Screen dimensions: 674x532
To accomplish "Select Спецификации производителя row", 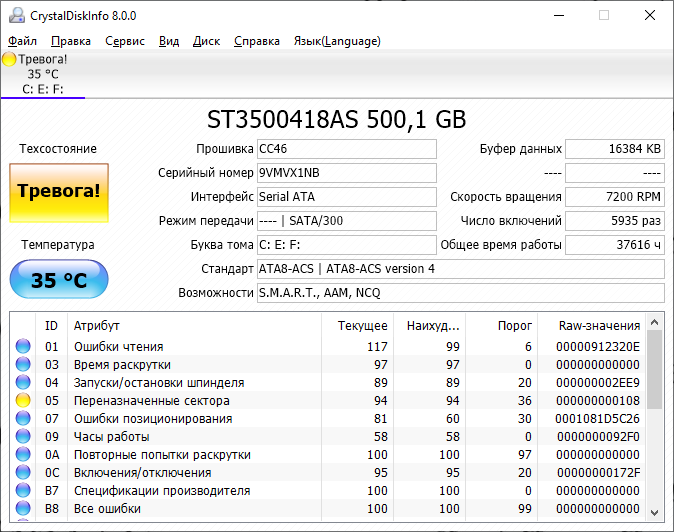I will pyautogui.click(x=328, y=491).
